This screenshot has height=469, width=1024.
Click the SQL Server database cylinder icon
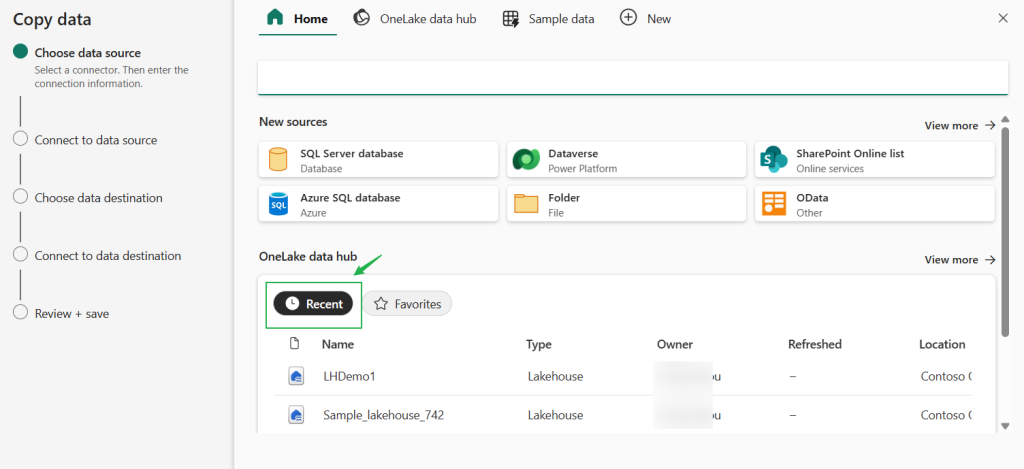tap(278, 159)
